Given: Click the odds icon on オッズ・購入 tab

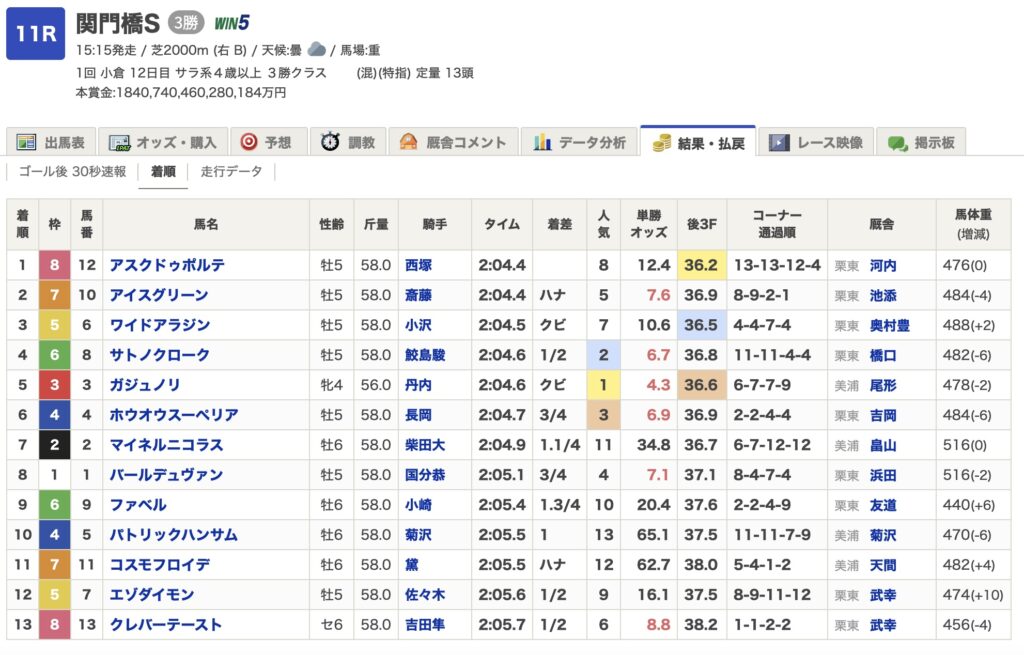Looking at the screenshot, I should tap(120, 142).
